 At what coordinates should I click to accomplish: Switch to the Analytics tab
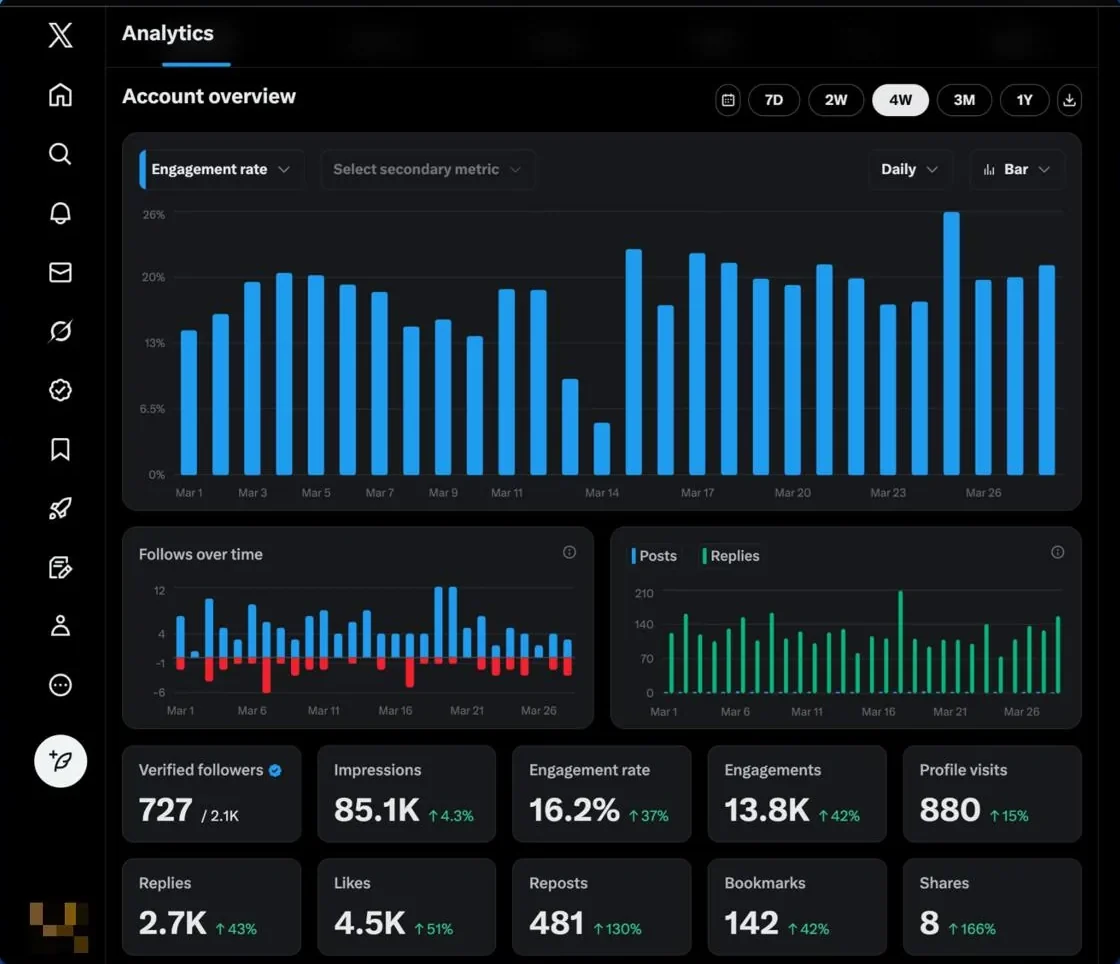(x=168, y=34)
